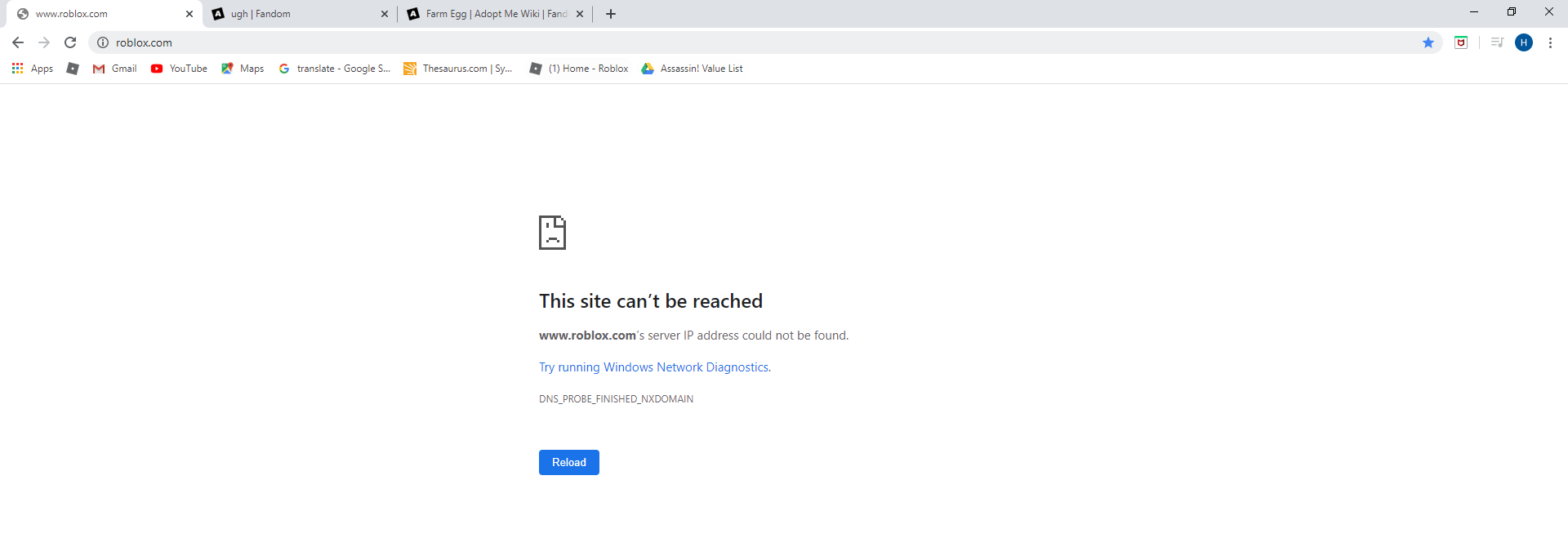Open Thesaurus.com bookmark
Screen dimensions: 1568x560
tap(458, 69)
